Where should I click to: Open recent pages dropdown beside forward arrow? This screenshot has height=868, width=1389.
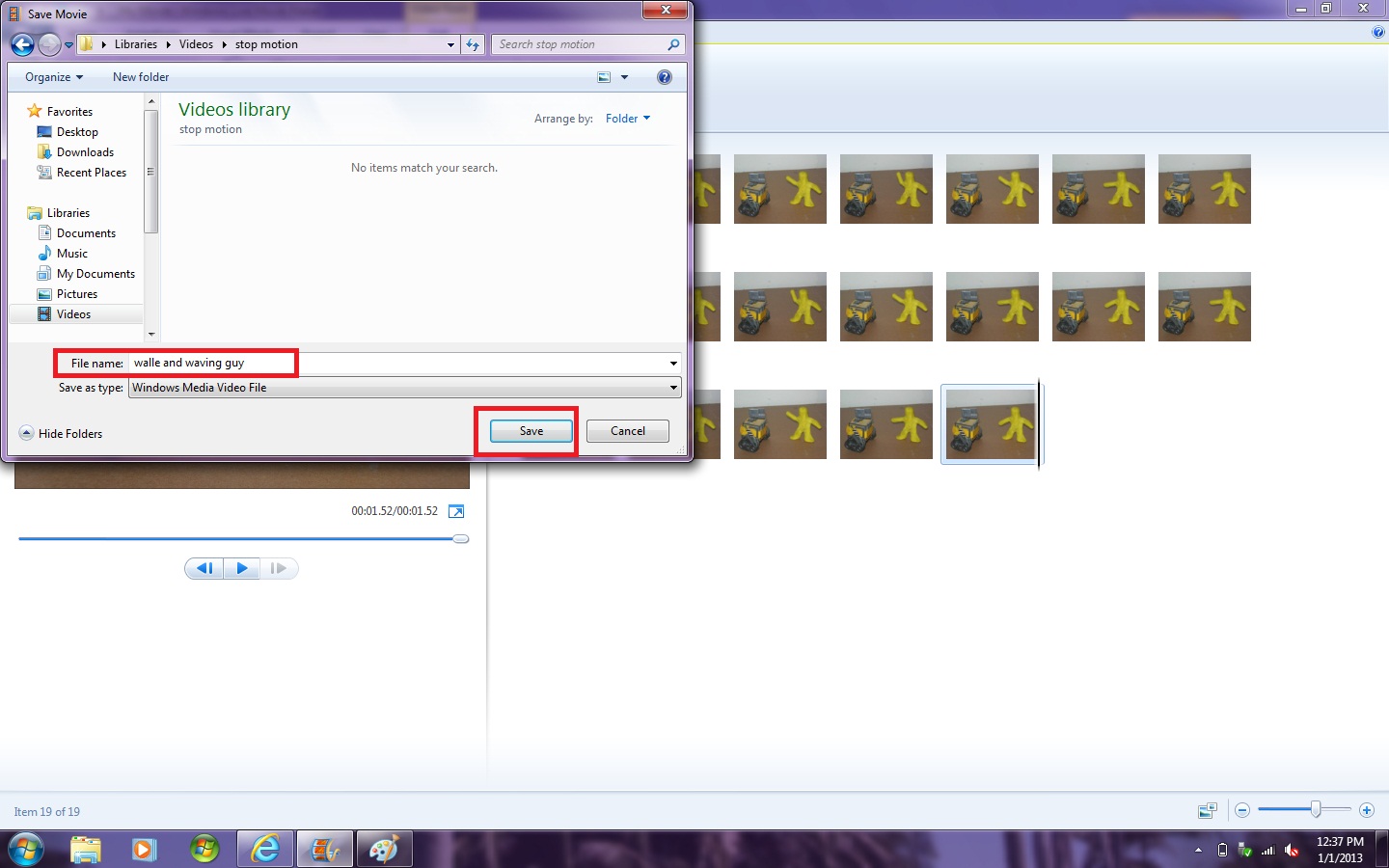pyautogui.click(x=68, y=44)
